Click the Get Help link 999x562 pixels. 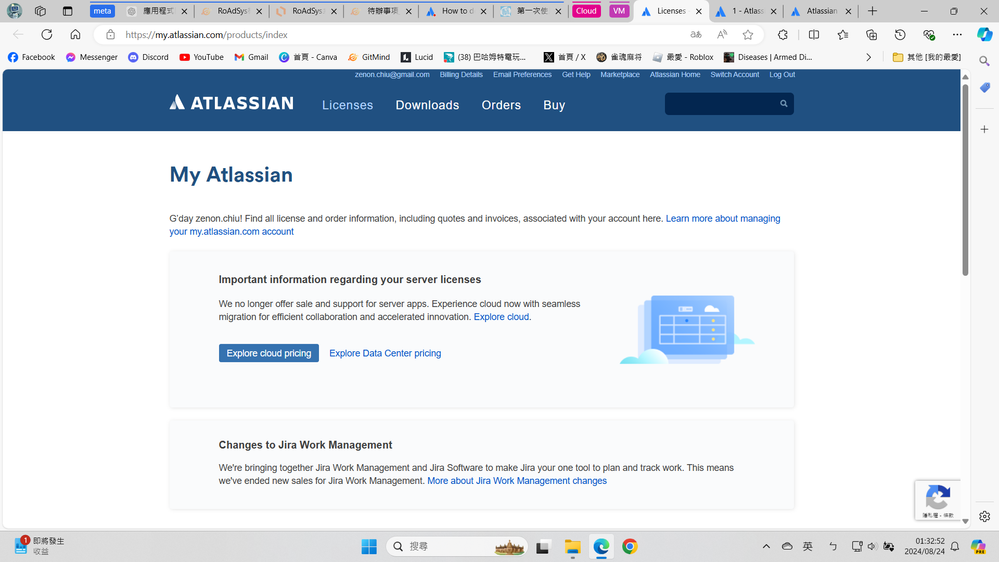pyautogui.click(x=576, y=75)
